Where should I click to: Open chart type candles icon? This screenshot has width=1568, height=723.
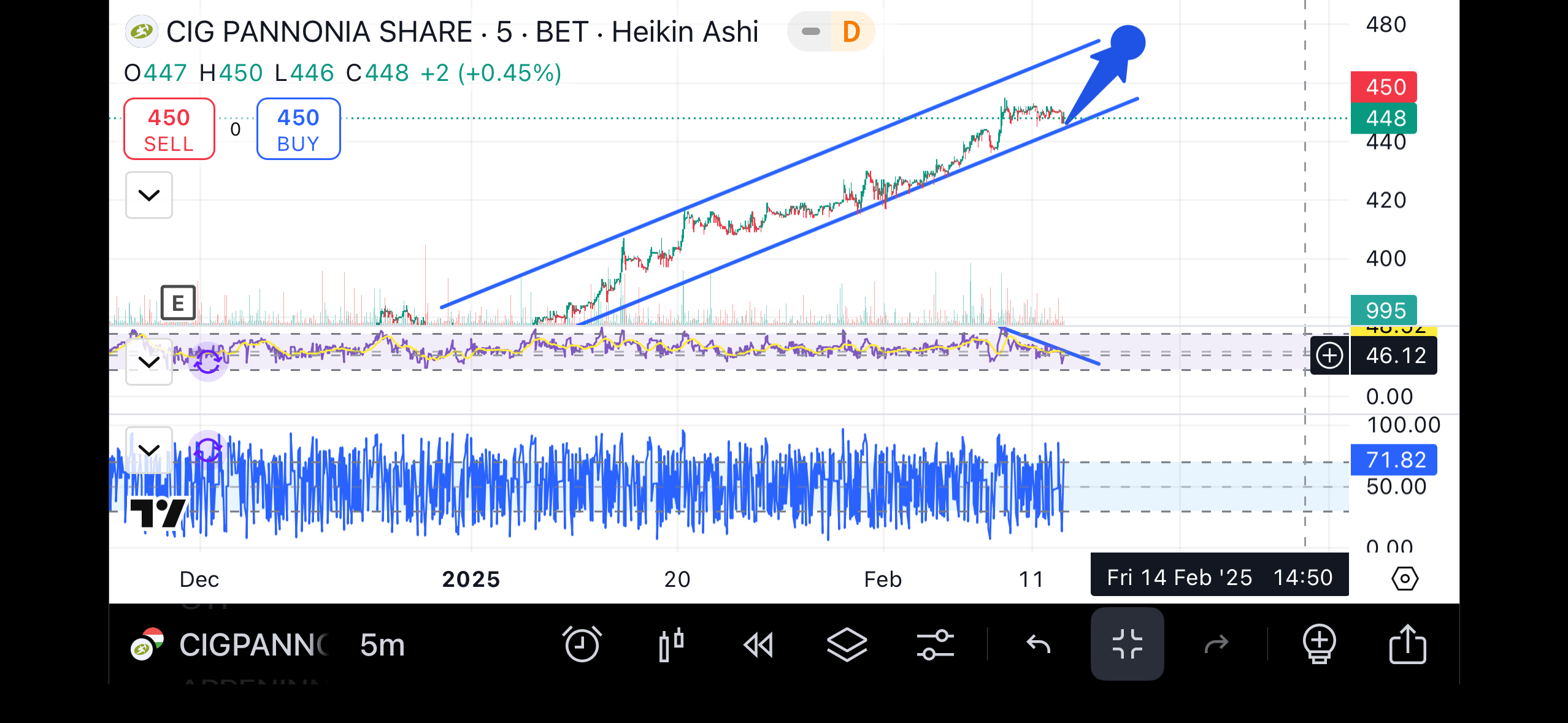click(x=671, y=644)
